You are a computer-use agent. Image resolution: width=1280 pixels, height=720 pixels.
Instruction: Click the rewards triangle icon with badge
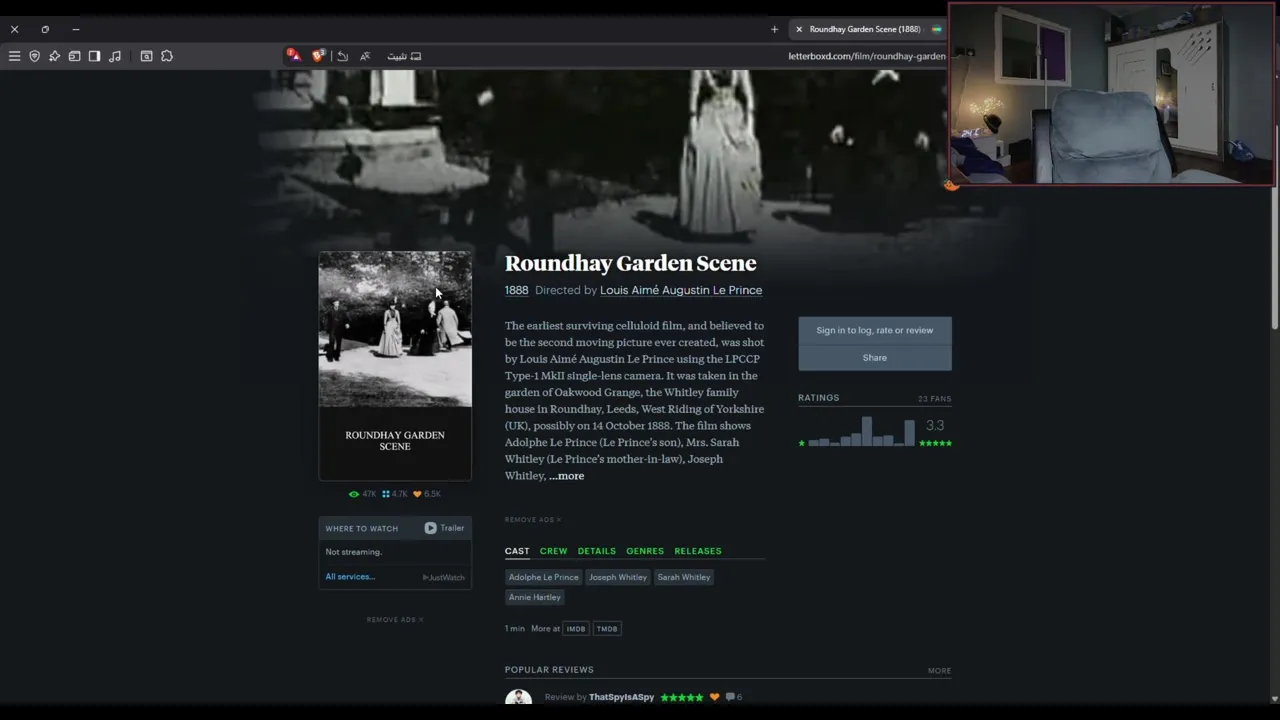tap(294, 55)
